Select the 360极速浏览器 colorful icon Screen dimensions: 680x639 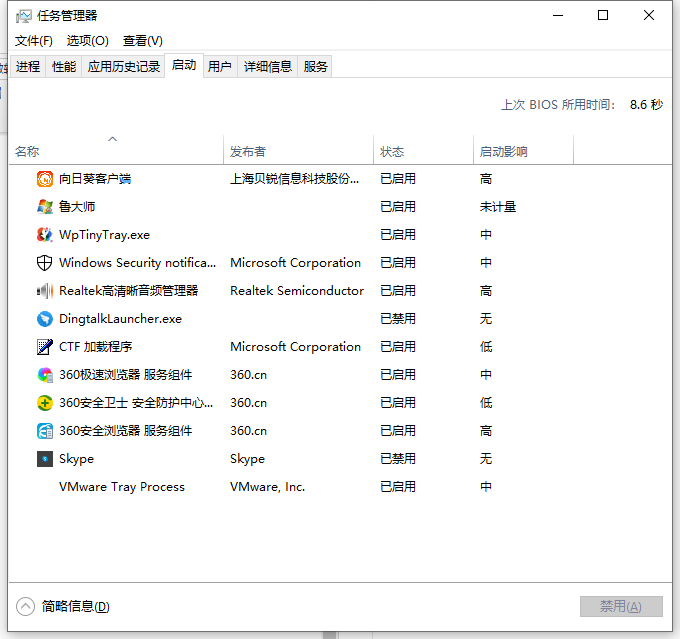click(x=44, y=375)
